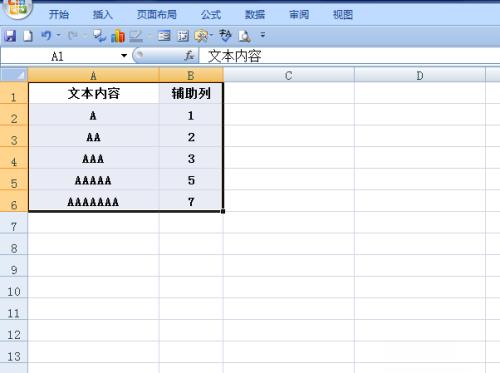This screenshot has width=500, height=373.
Task: Select the cell containing AAA
Action: [x=94, y=158]
